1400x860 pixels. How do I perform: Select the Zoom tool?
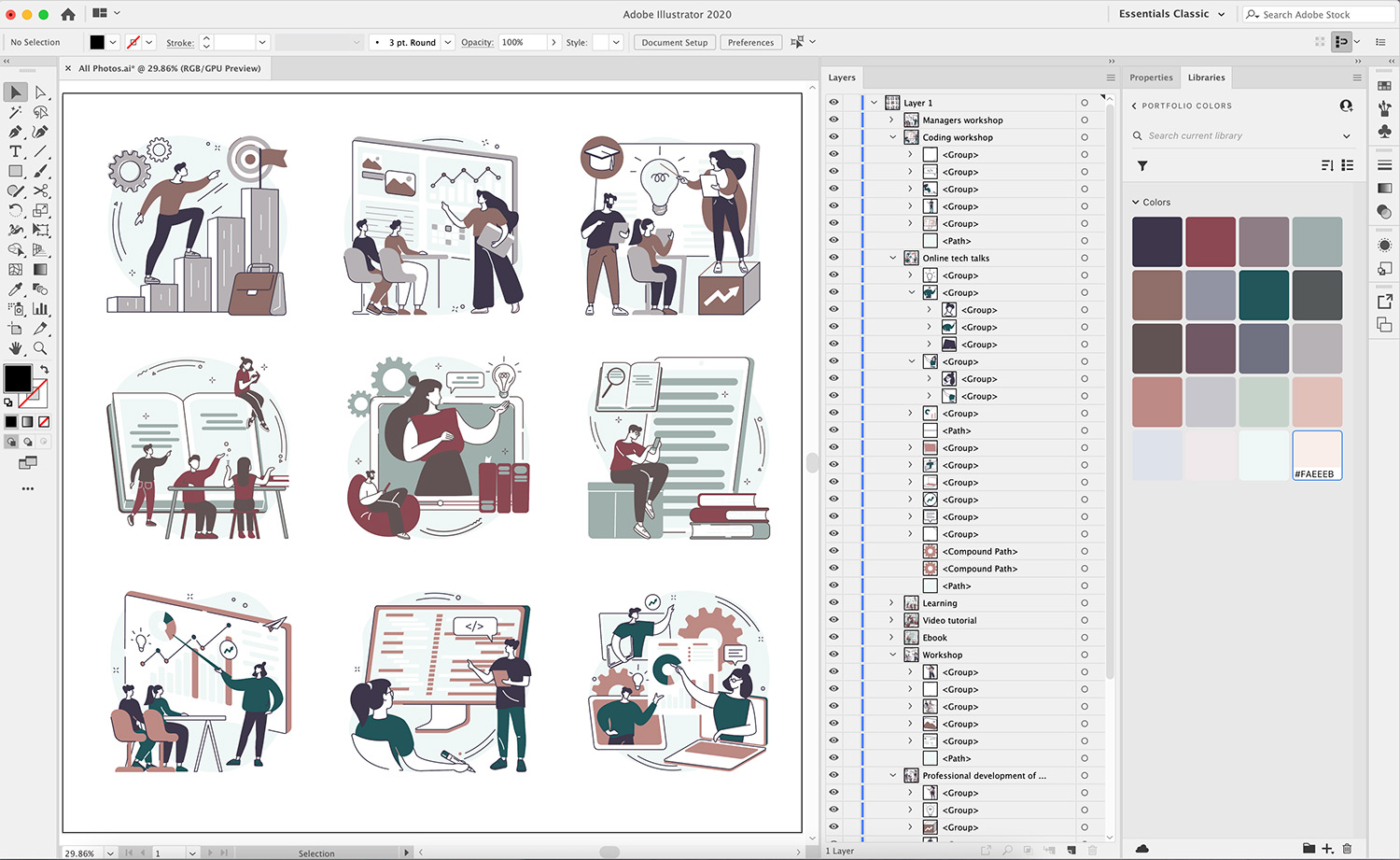click(40, 348)
